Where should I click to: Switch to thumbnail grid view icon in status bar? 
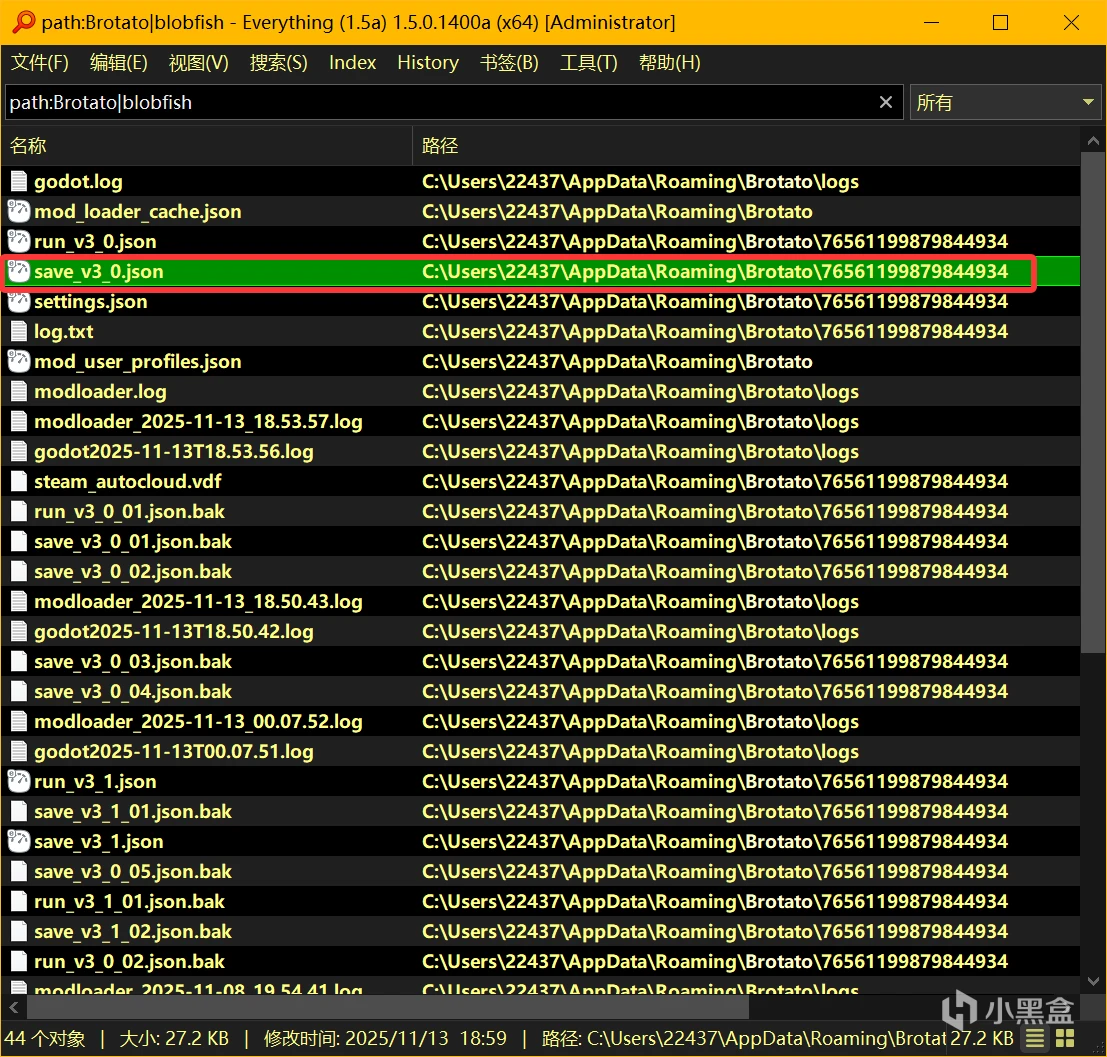(1065, 1038)
